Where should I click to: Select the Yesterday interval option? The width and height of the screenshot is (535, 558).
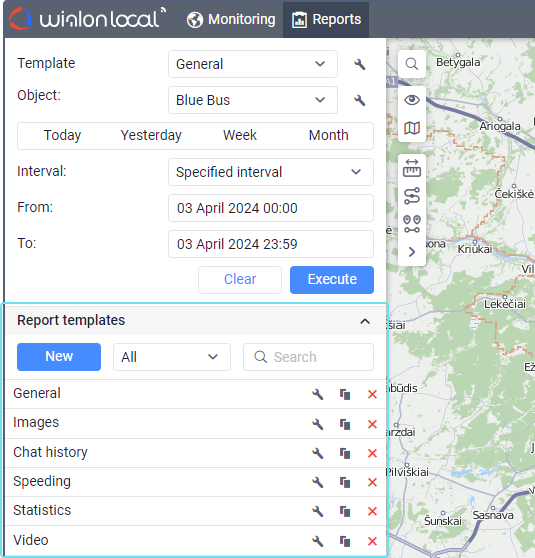[151, 135]
